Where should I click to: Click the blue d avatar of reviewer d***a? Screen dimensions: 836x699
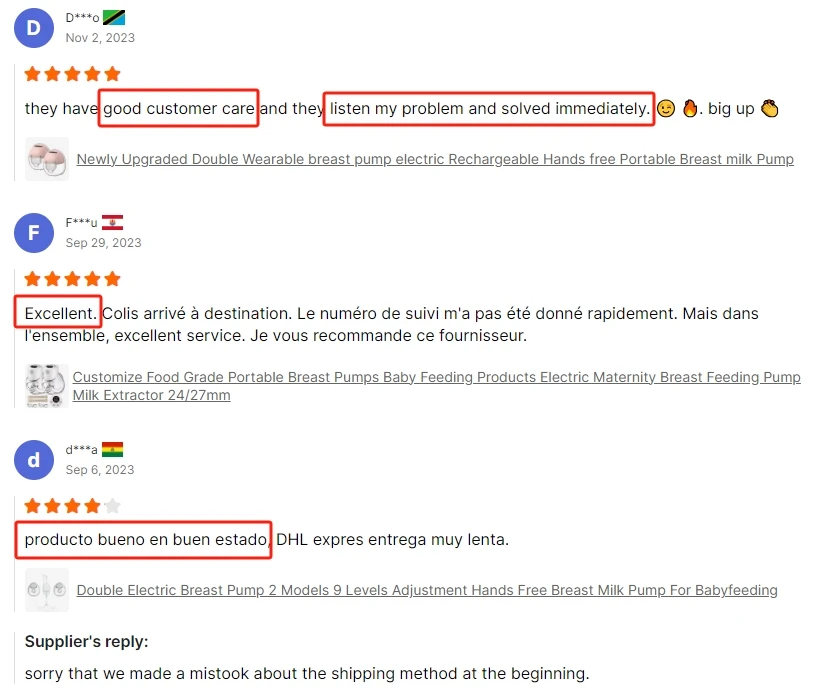pyautogui.click(x=34, y=460)
